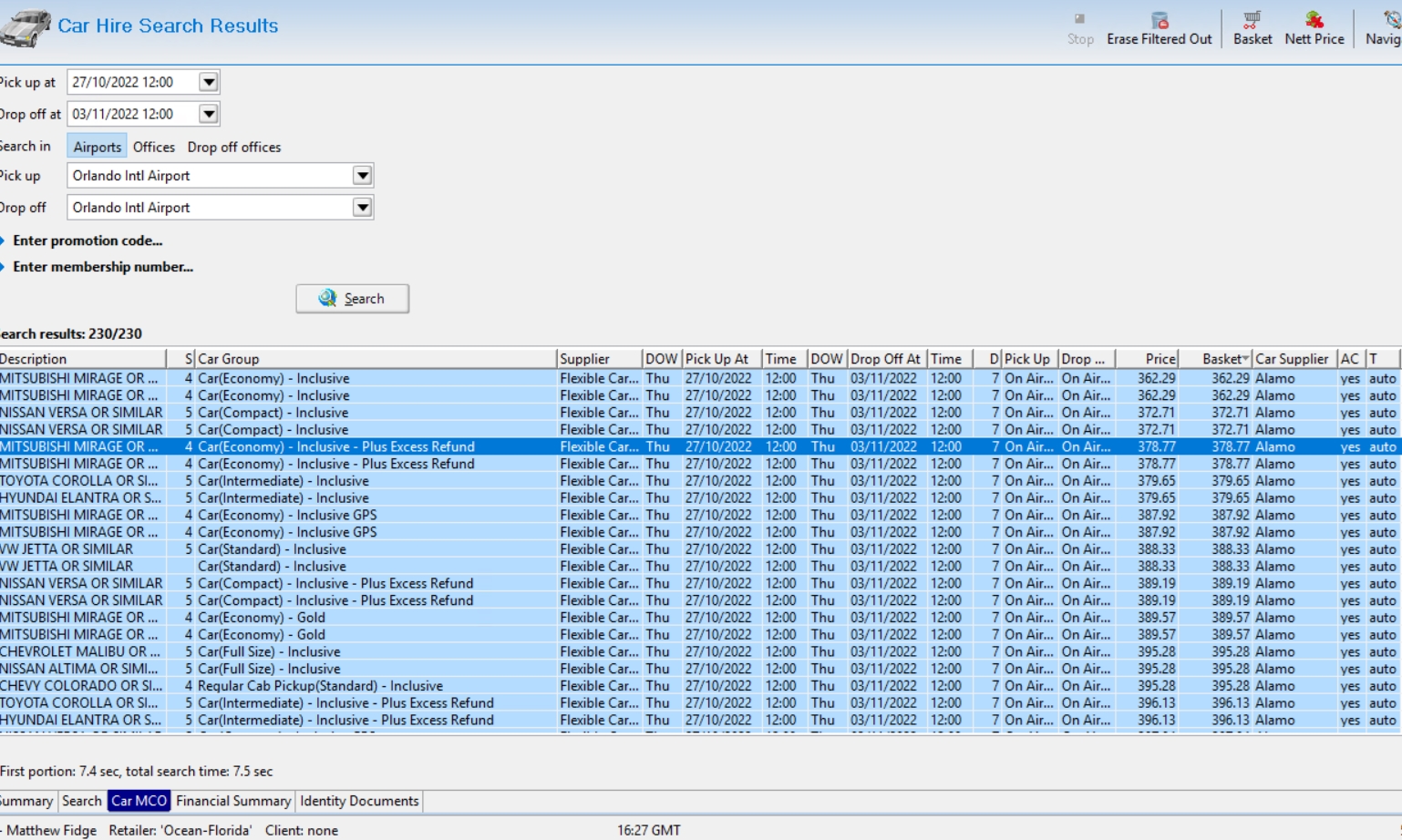Click the car logo icon in header

pos(26,27)
